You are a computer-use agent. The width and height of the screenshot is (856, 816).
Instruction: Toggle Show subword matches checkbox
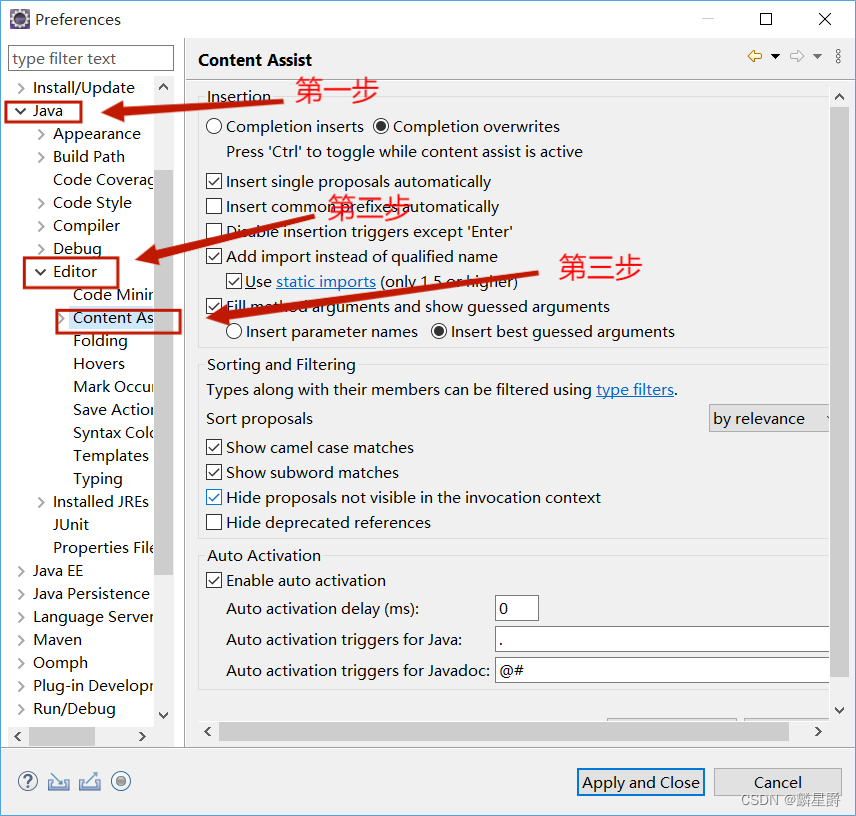214,472
